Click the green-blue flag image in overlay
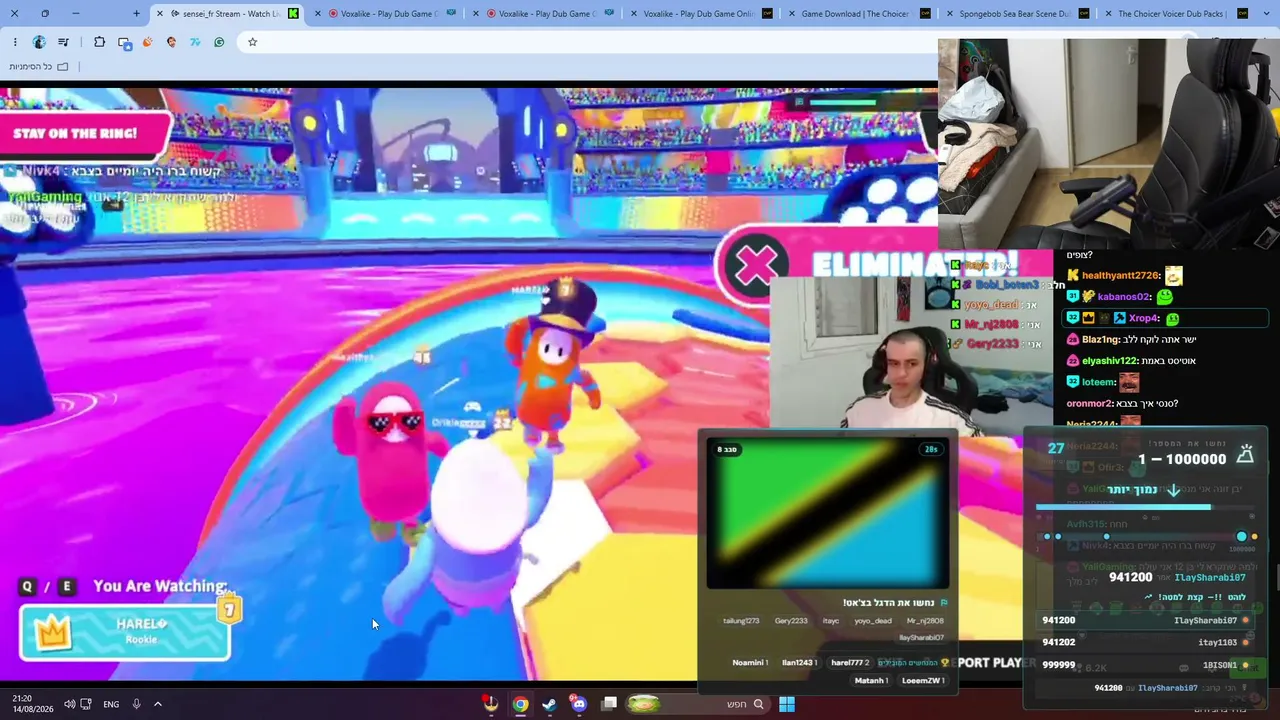The width and height of the screenshot is (1280, 720). point(828,513)
